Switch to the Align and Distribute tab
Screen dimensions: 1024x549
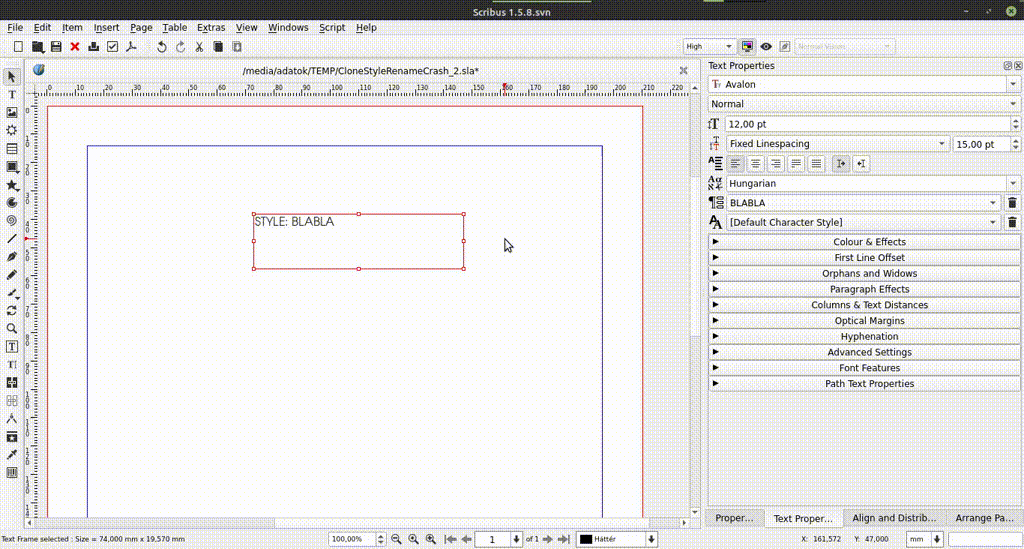894,518
